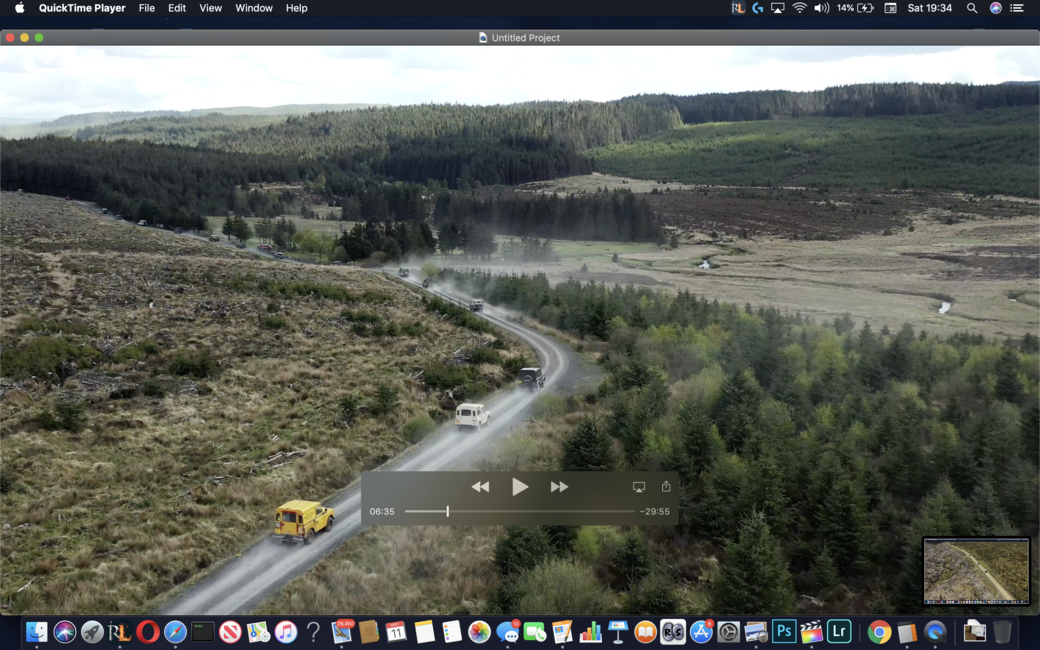Open the File menu
This screenshot has width=1040, height=650.
pyautogui.click(x=147, y=8)
